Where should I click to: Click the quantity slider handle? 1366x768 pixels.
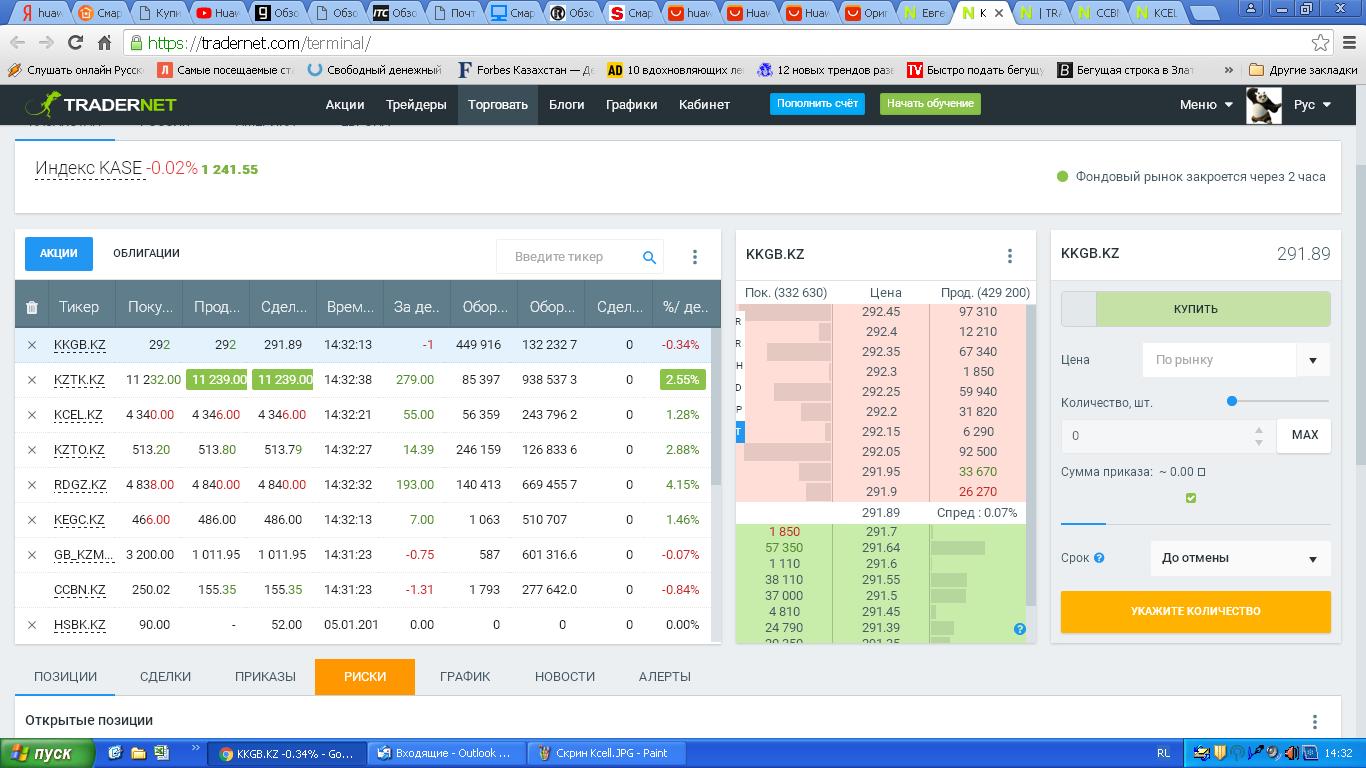1232,401
